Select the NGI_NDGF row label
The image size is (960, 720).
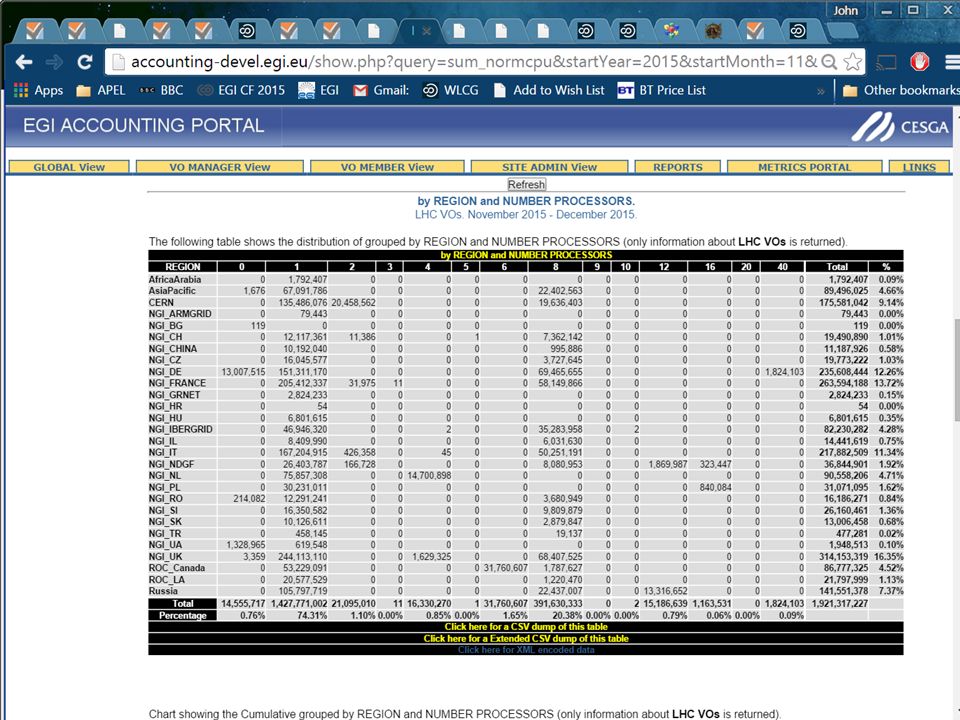tap(171, 464)
